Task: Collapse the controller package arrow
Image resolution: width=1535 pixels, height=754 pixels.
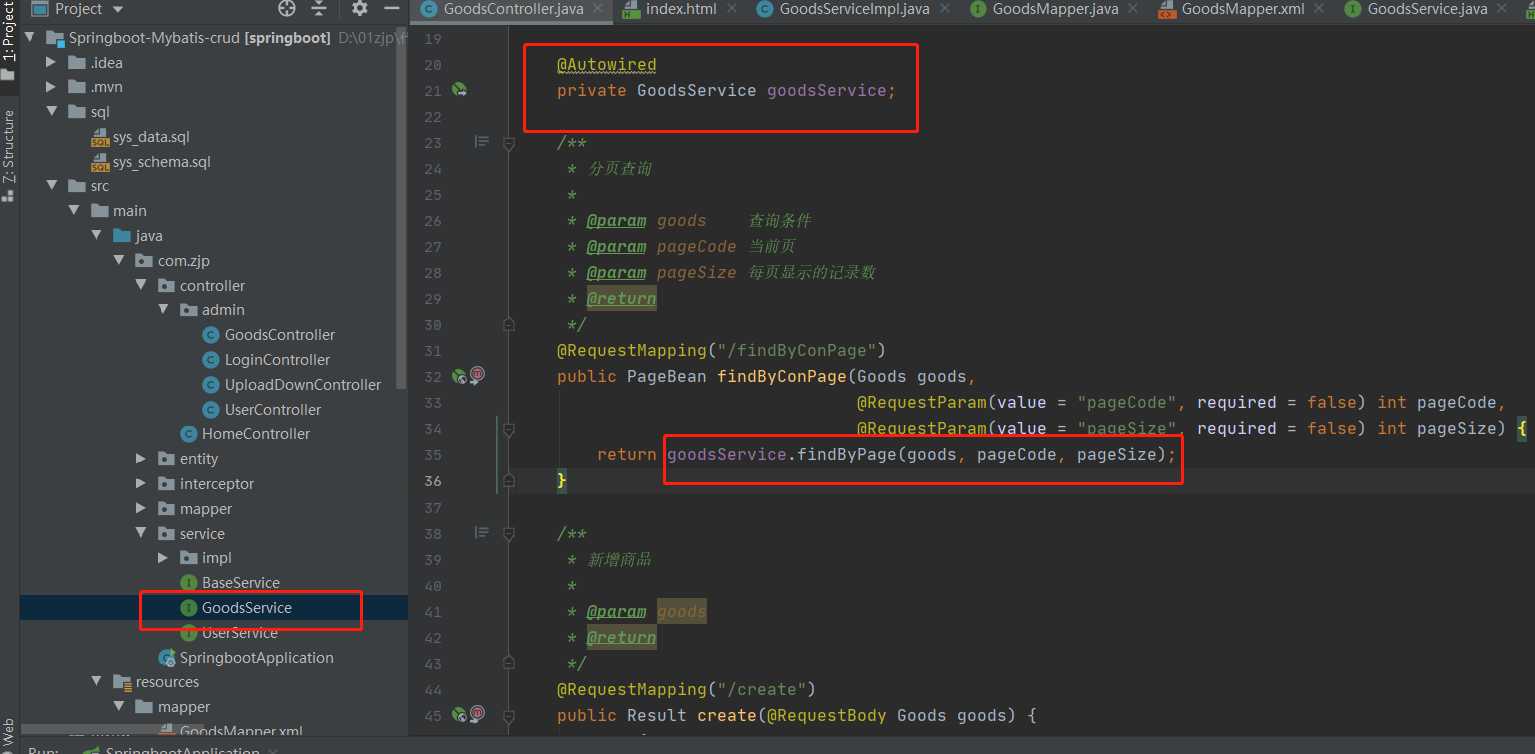Action: (141, 286)
